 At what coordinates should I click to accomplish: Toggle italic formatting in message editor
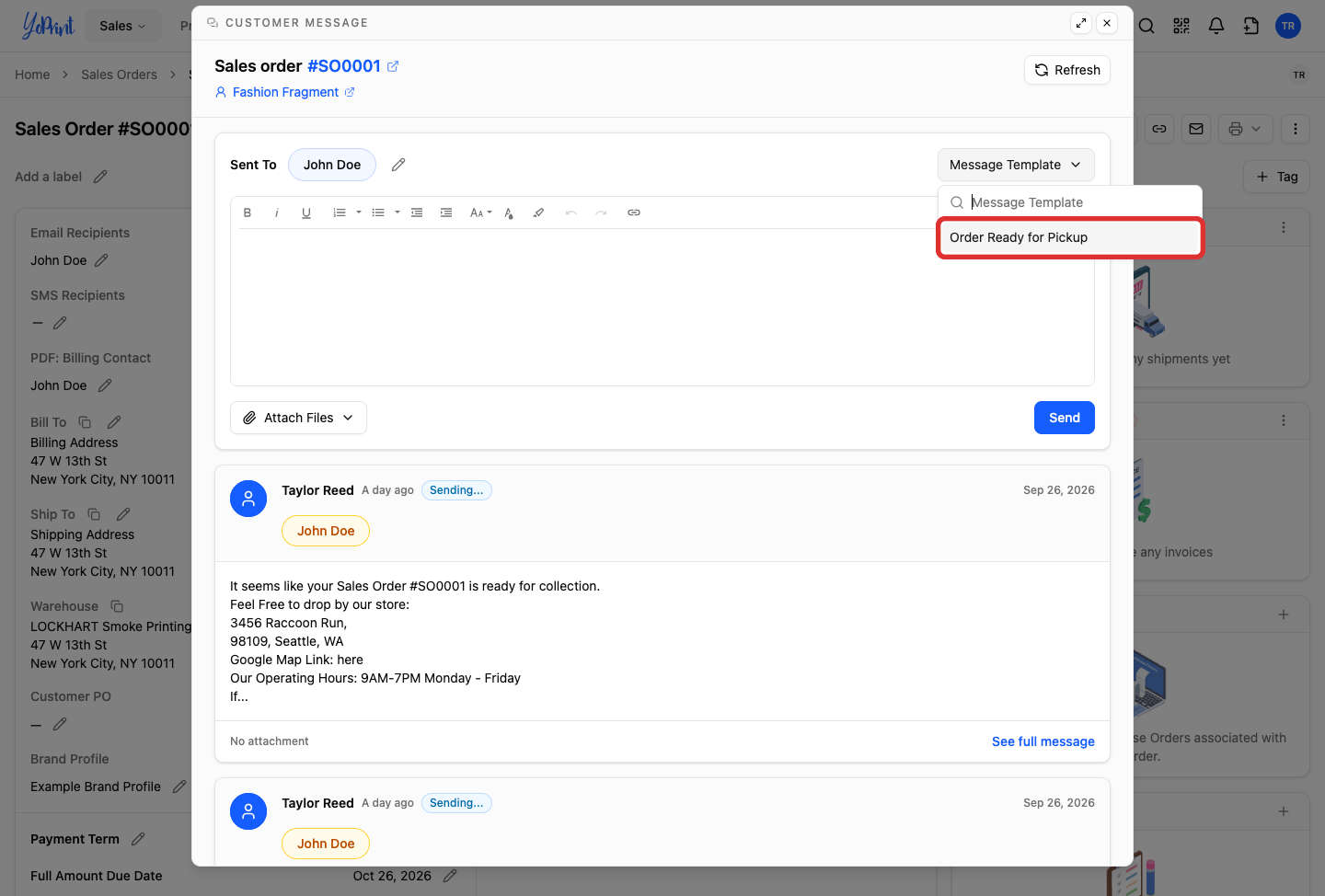(277, 213)
